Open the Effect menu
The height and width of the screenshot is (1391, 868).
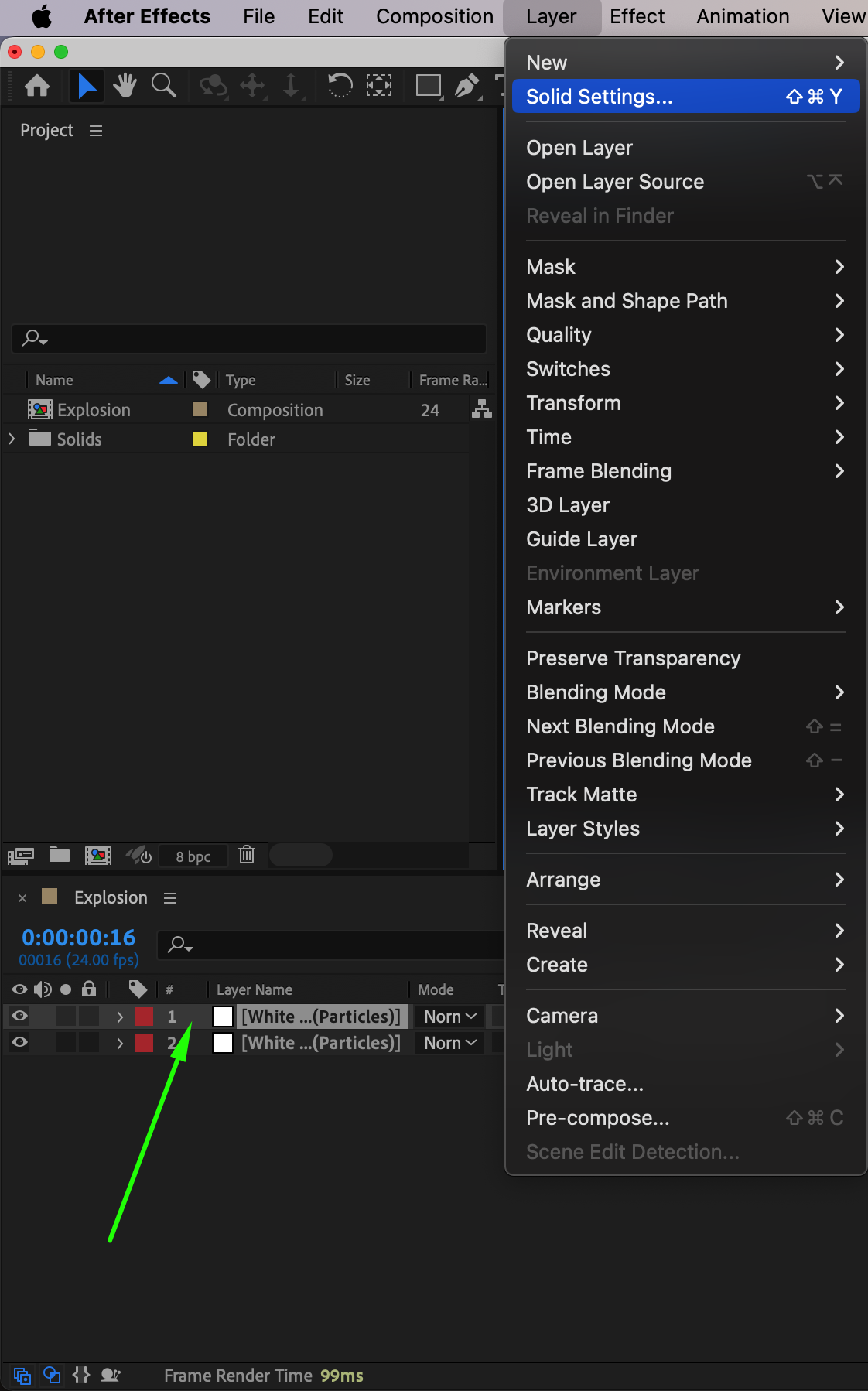click(637, 16)
